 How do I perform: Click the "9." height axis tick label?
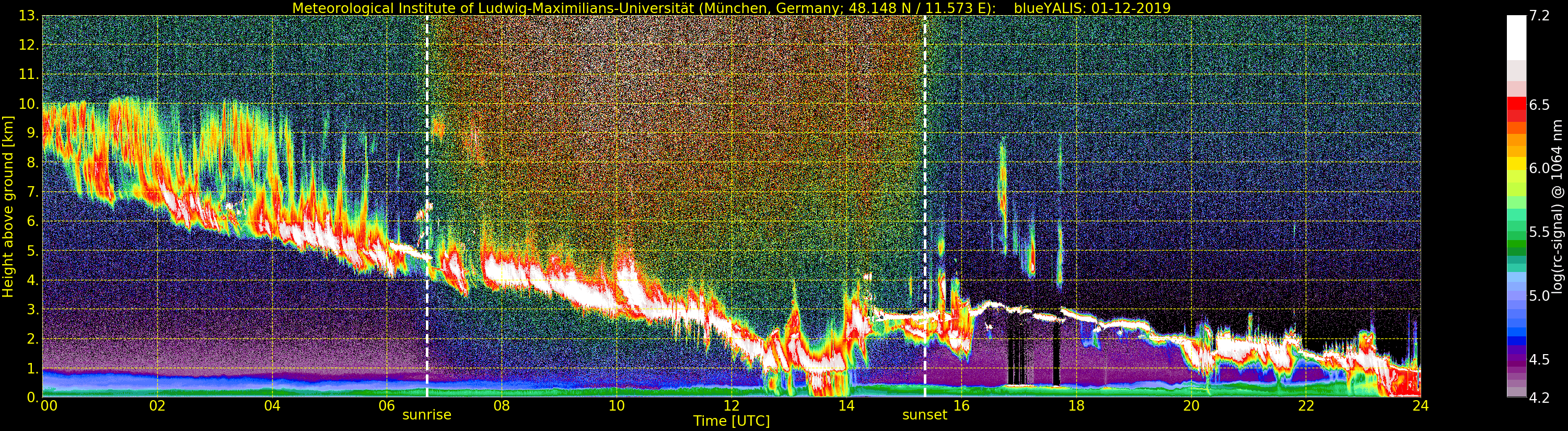coord(33,133)
